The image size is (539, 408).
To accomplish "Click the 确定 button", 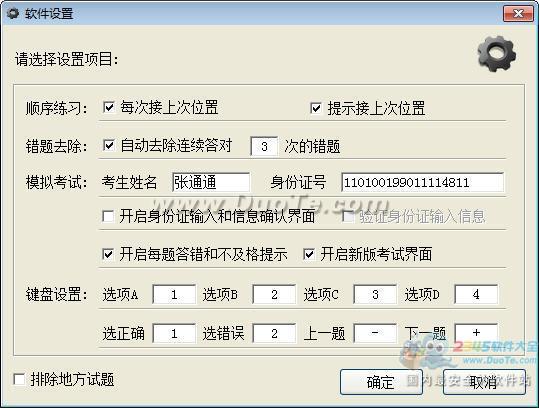I will pos(381,382).
